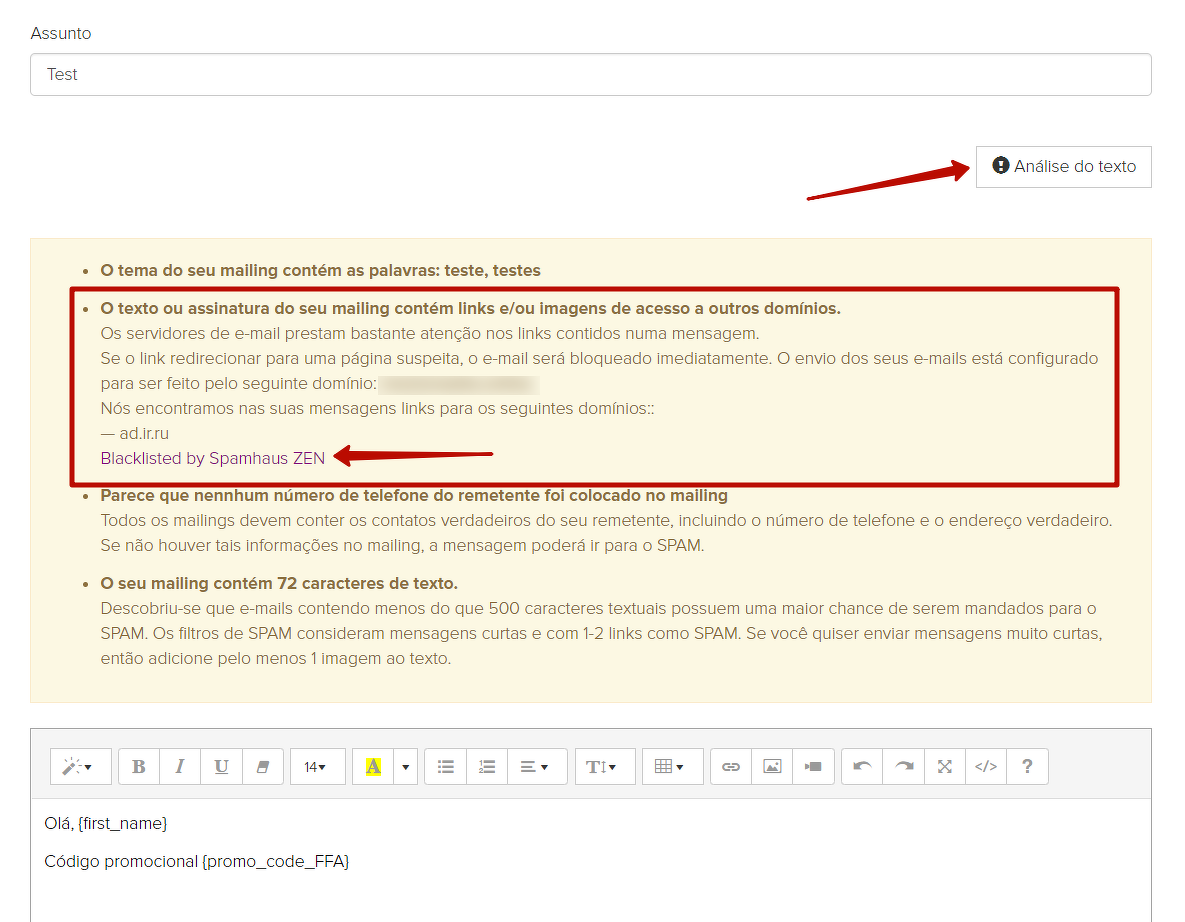The image size is (1185, 922).
Task: Open the font size 14 dropdown
Action: click(x=317, y=767)
